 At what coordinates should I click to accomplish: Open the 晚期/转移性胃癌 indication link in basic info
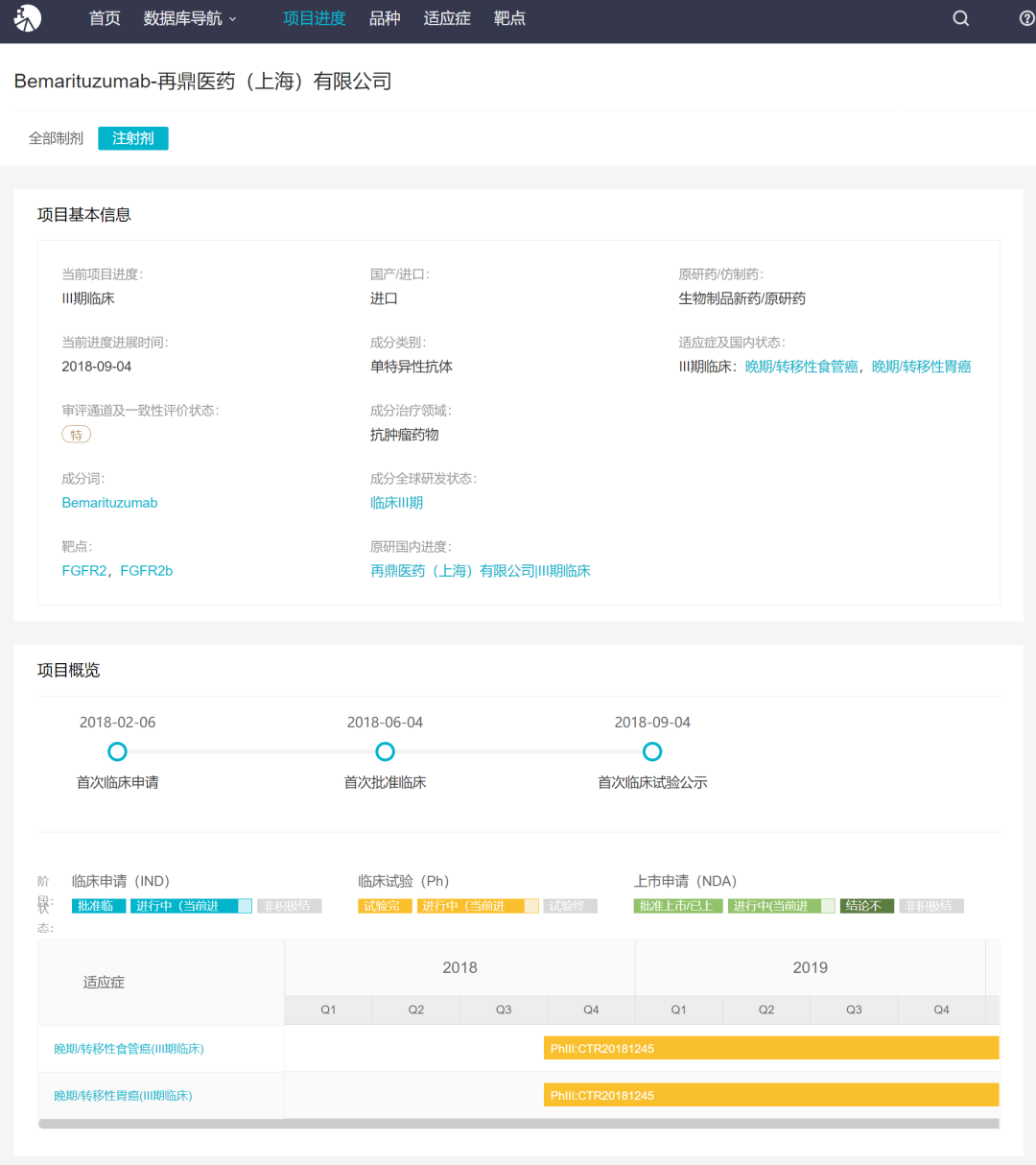point(921,367)
